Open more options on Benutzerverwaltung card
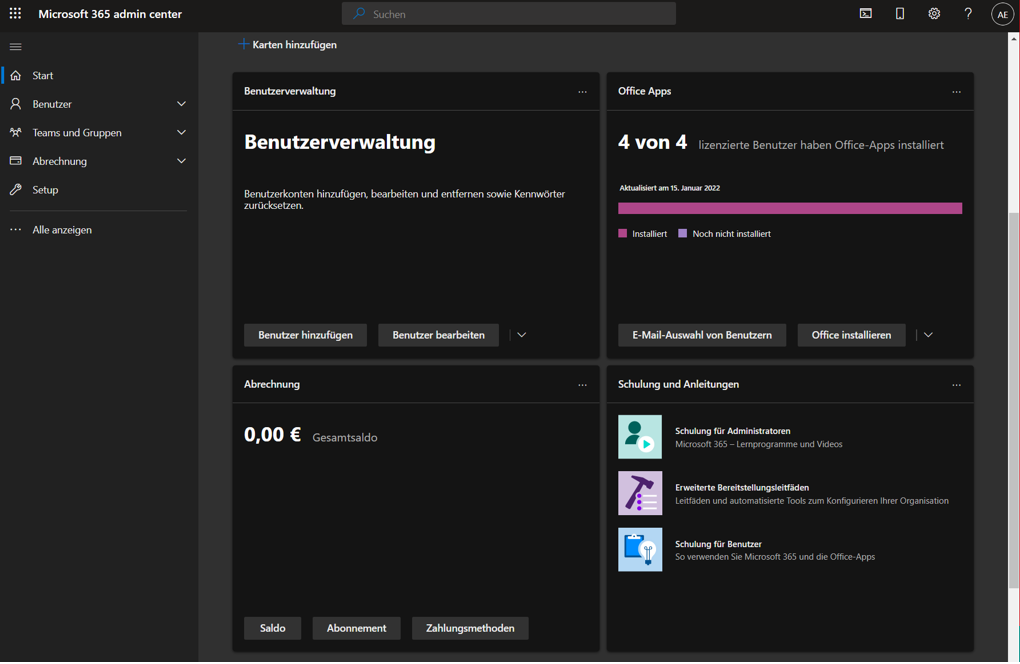 pyautogui.click(x=583, y=92)
